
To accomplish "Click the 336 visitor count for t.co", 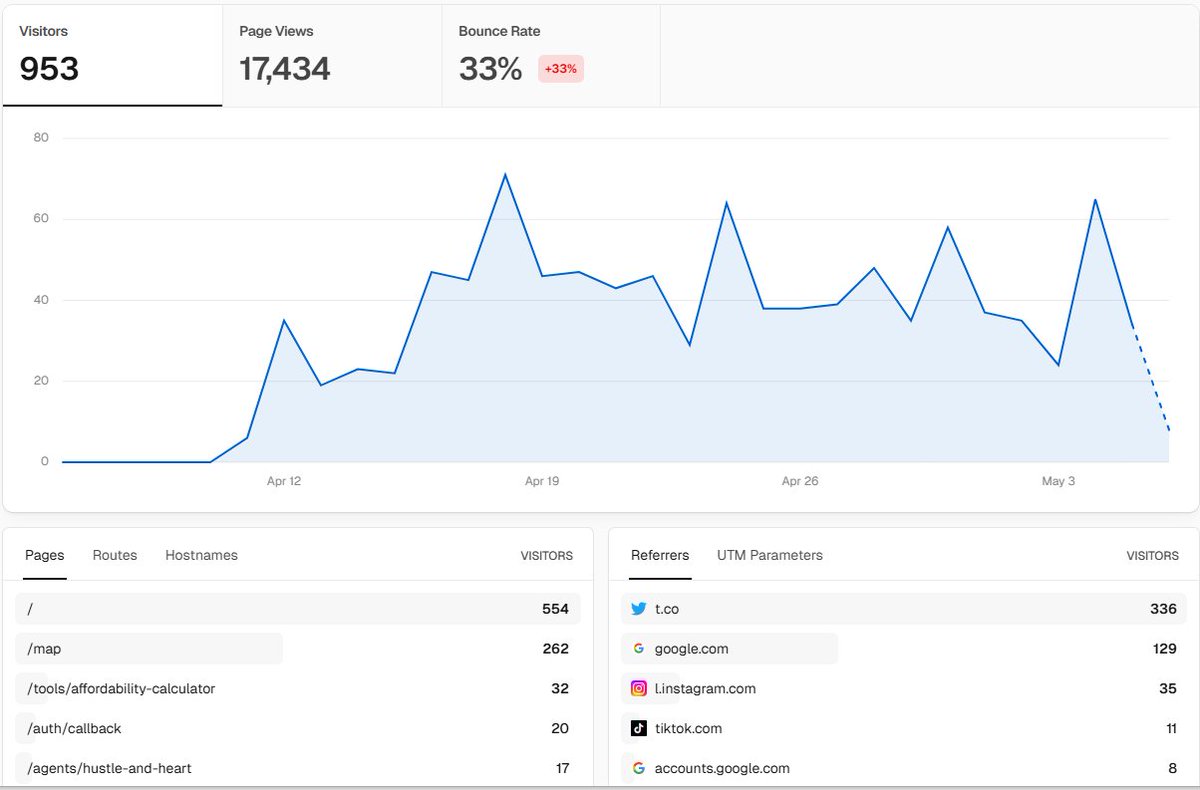I will [x=1163, y=609].
